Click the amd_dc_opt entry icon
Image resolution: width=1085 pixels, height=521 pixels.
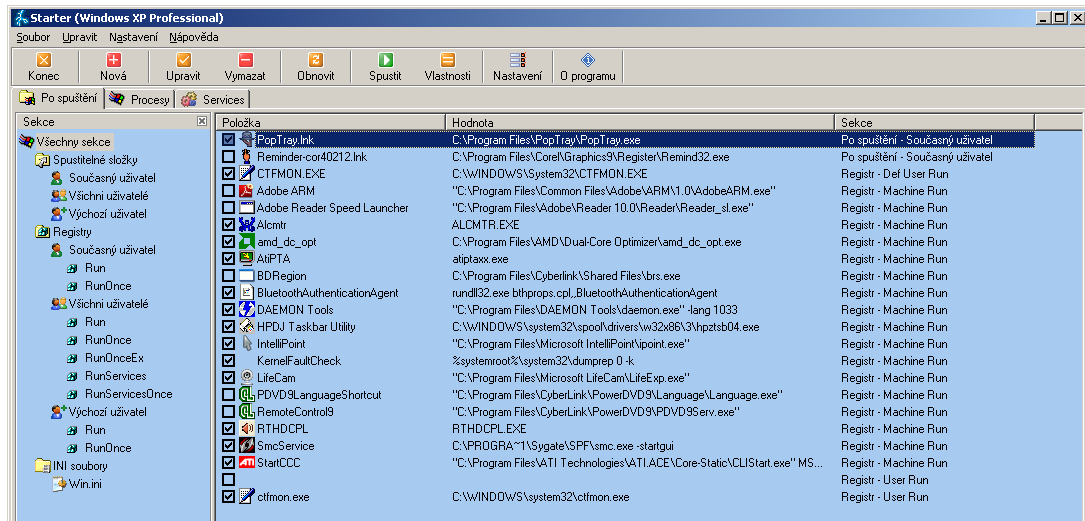[246, 241]
